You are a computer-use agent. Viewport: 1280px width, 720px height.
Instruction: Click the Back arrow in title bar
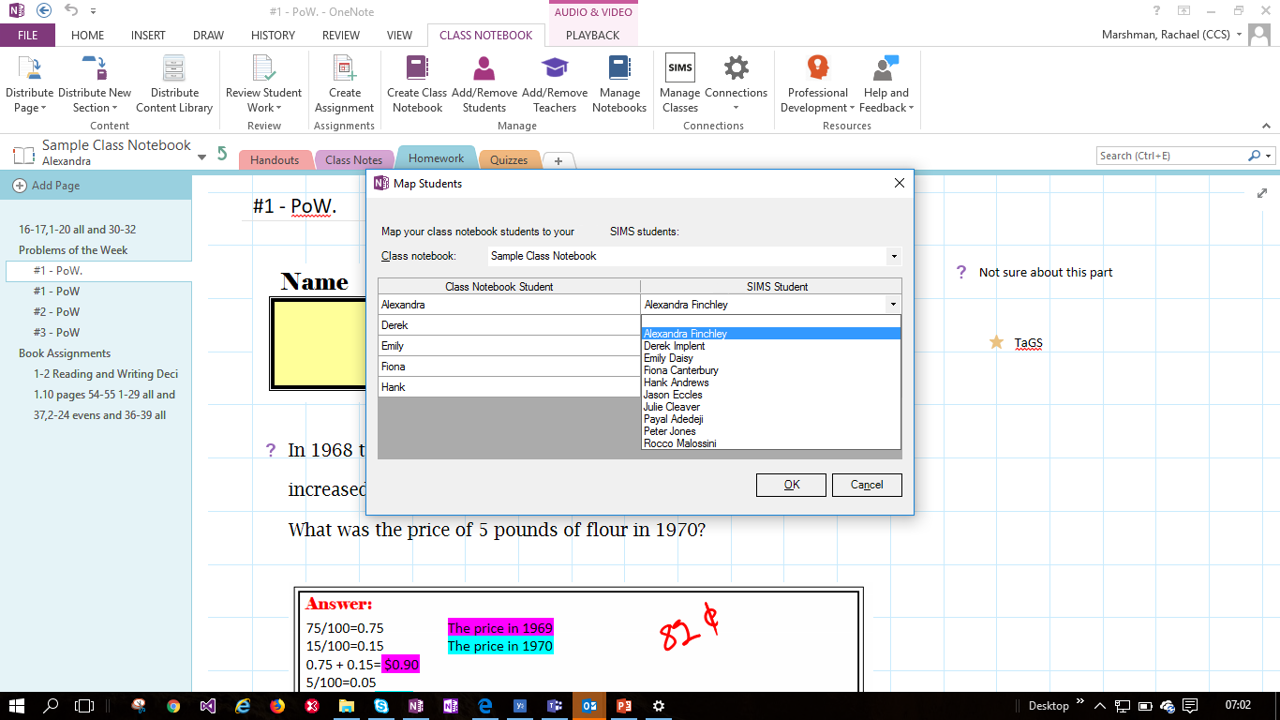pyautogui.click(x=43, y=11)
